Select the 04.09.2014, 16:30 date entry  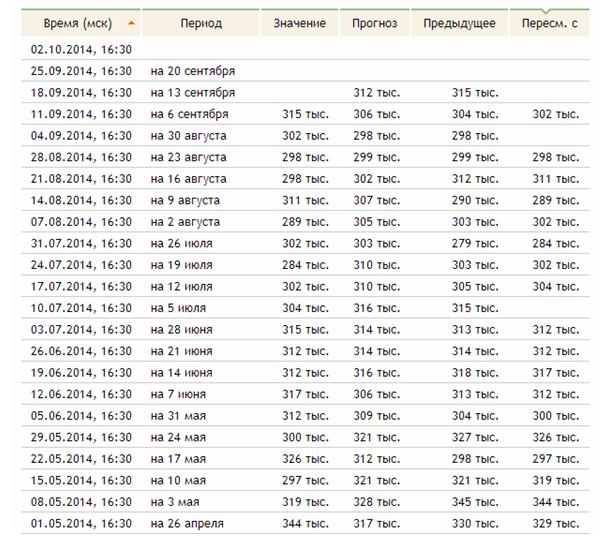pyautogui.click(x=81, y=135)
